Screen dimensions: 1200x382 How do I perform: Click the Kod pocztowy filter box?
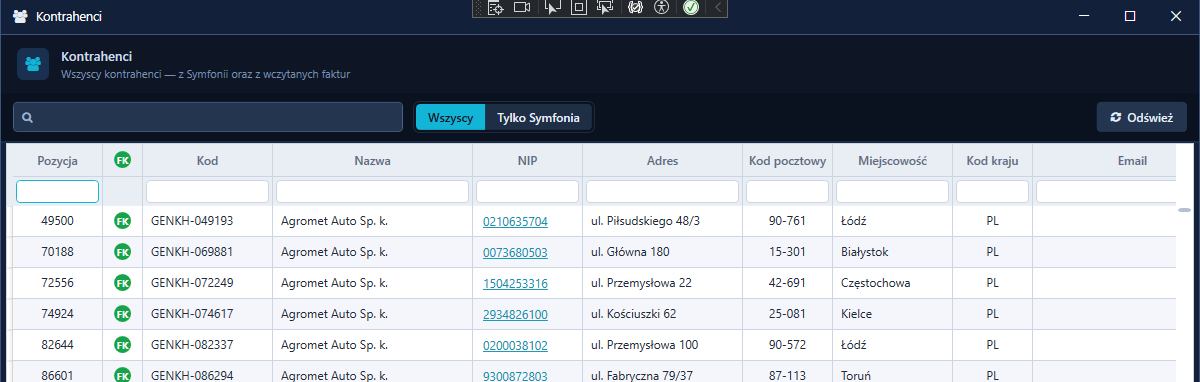click(787, 191)
